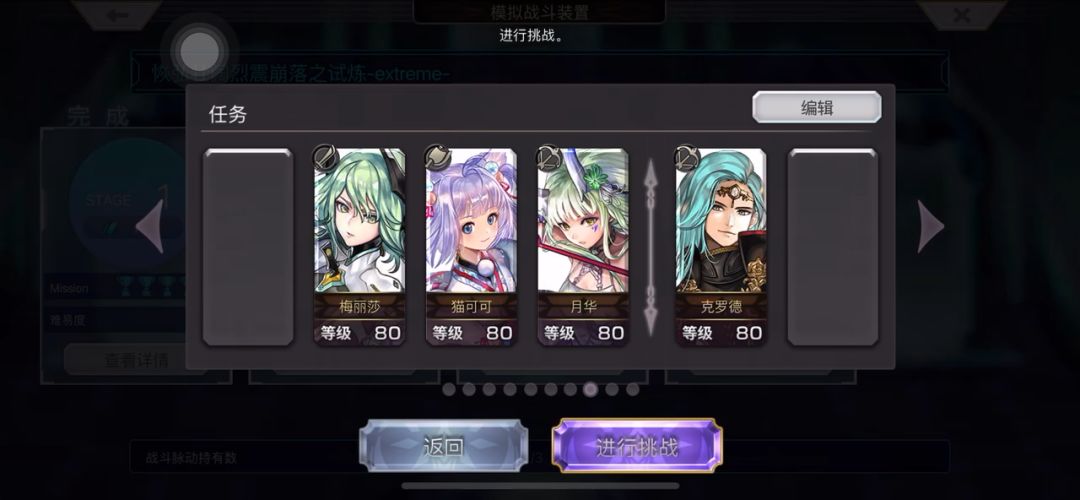Click the 返回 button
1080x500 pixels.
click(x=444, y=446)
